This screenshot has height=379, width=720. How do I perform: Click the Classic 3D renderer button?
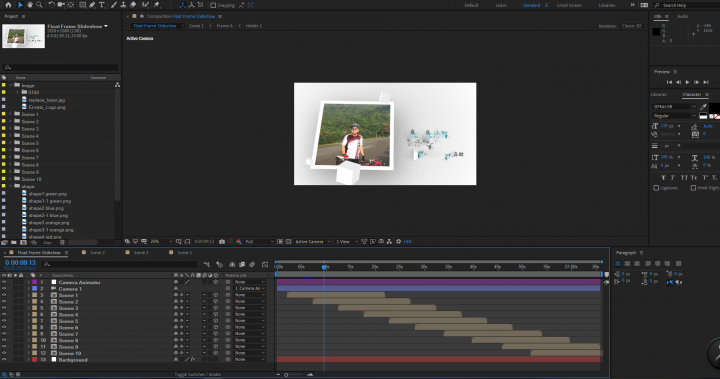631,26
